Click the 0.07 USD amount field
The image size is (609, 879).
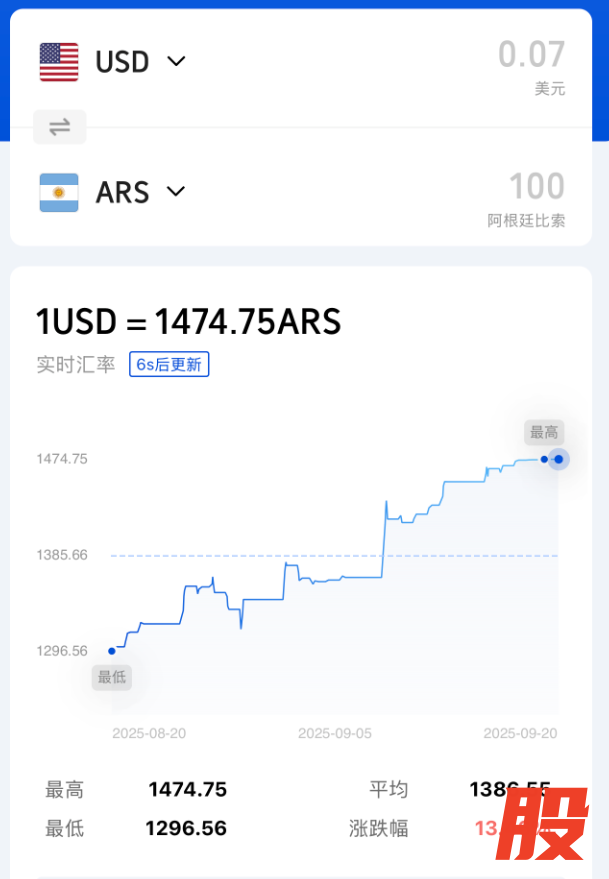tap(531, 55)
